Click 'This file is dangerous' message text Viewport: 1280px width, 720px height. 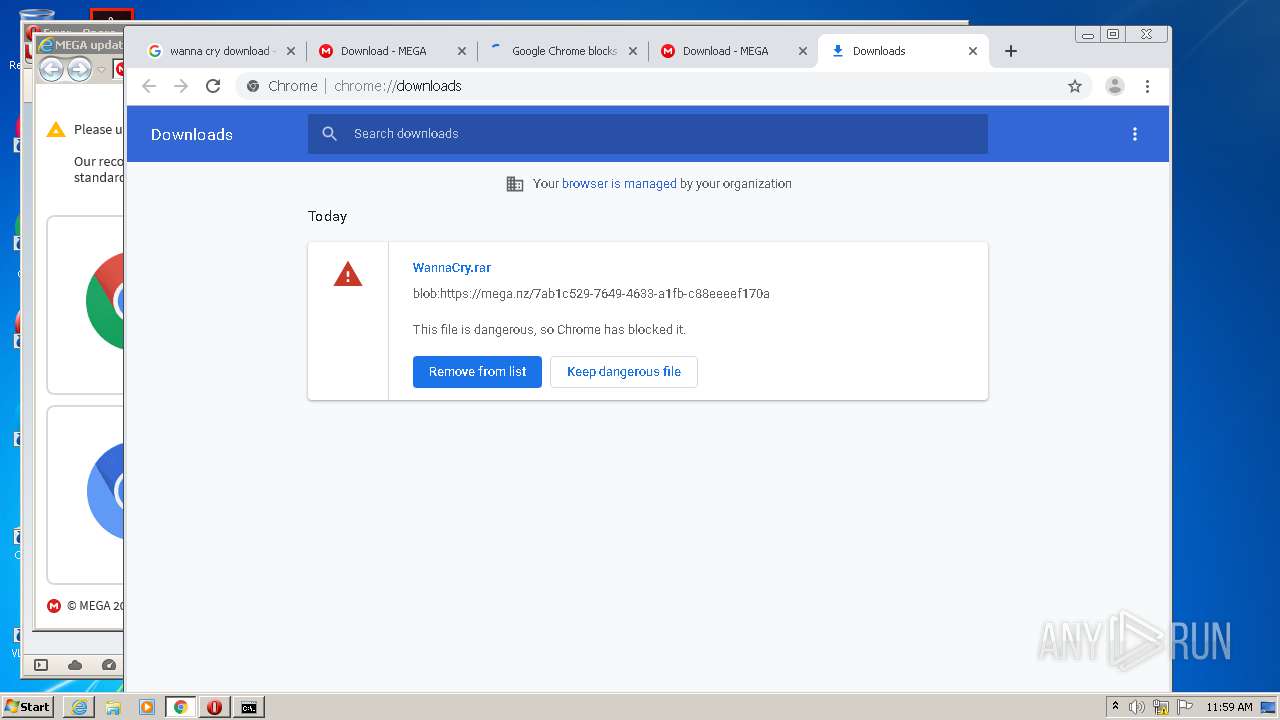(x=549, y=330)
